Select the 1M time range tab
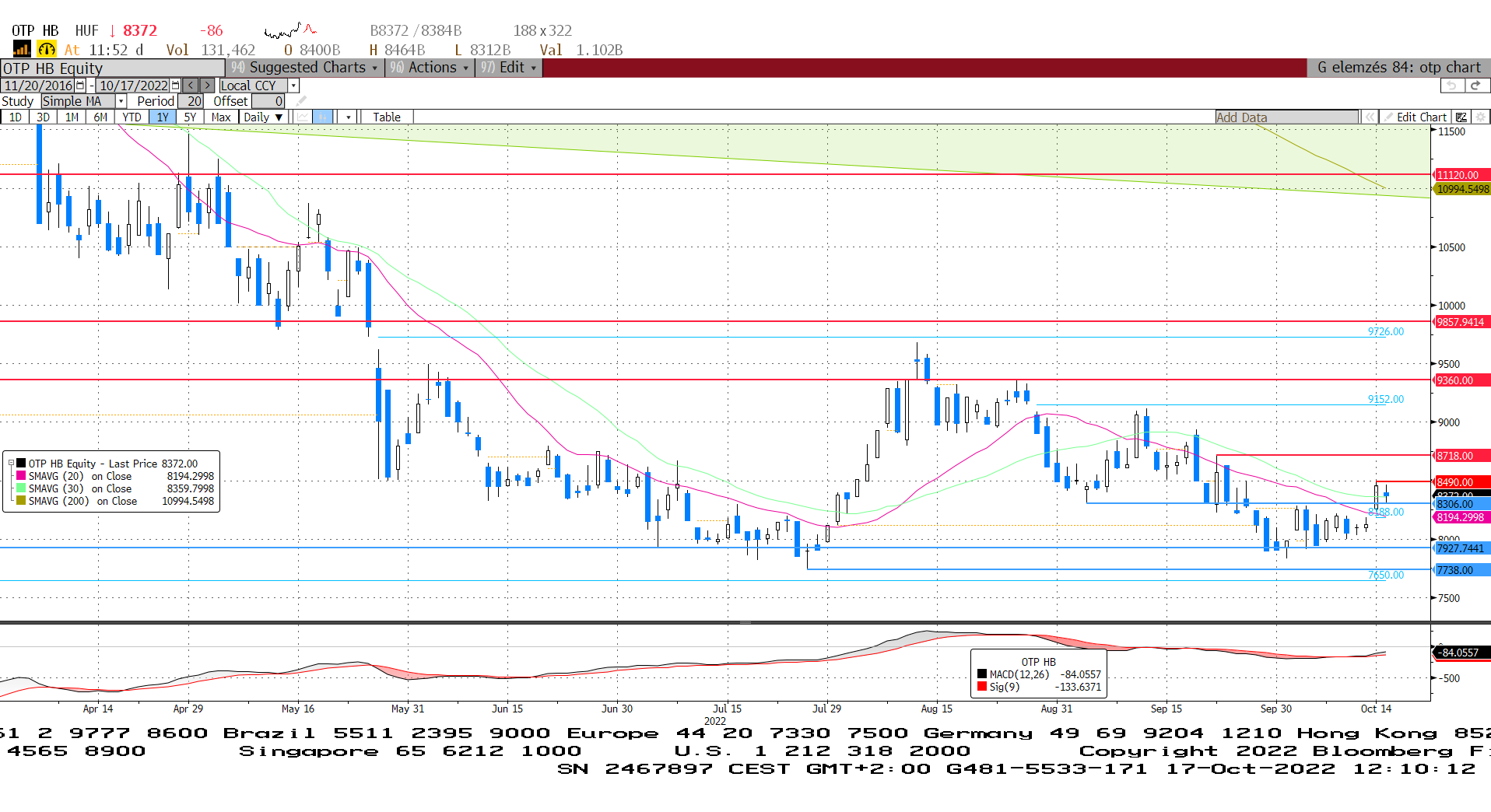 [72, 117]
